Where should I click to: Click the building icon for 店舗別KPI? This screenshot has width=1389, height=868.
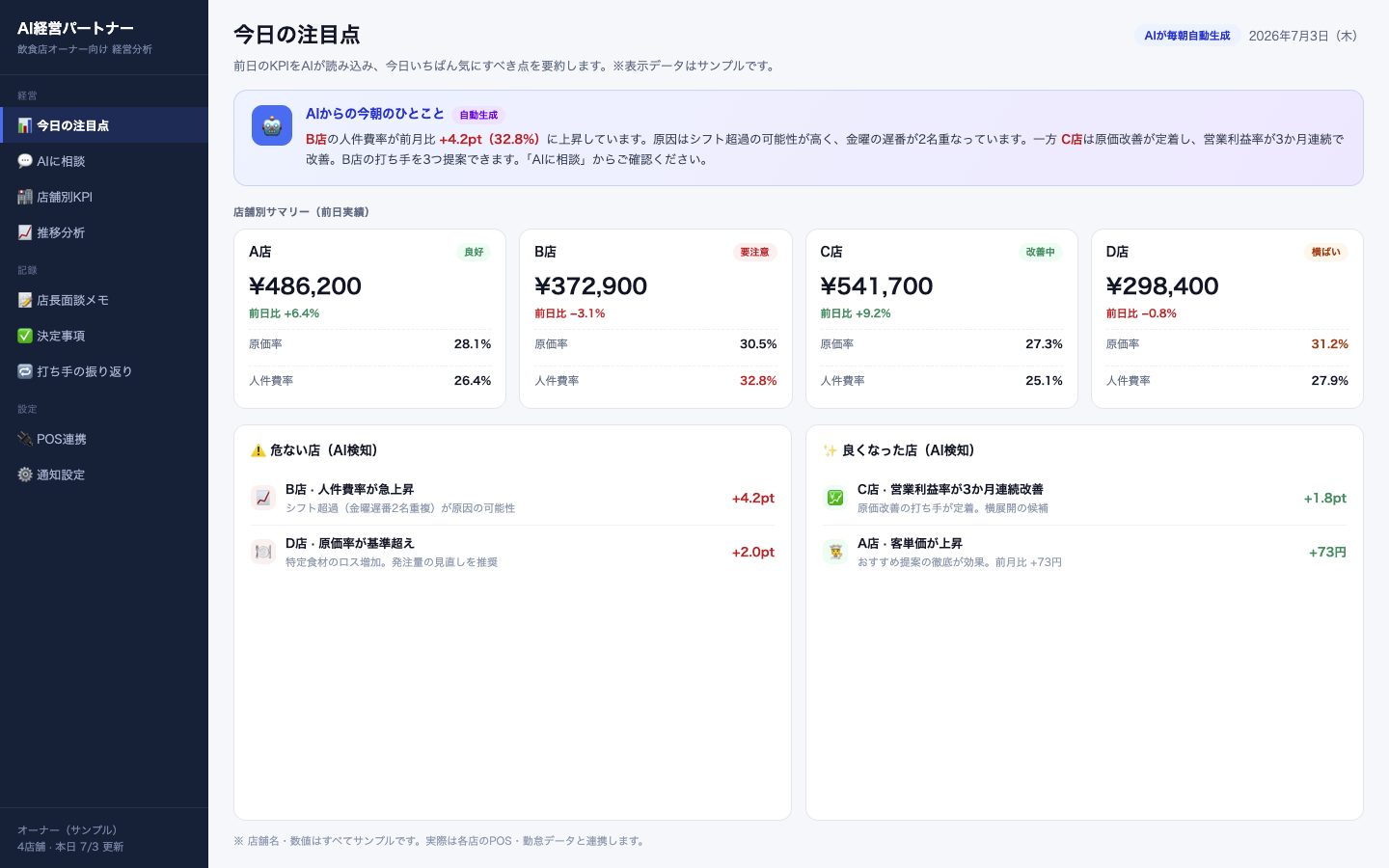pos(25,197)
